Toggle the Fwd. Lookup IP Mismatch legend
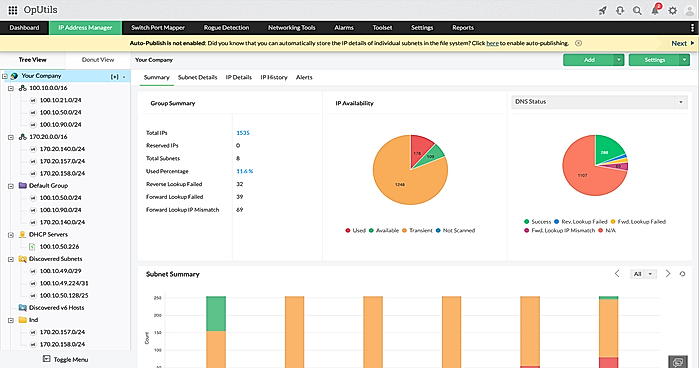This screenshot has height=368, width=699. pos(559,231)
